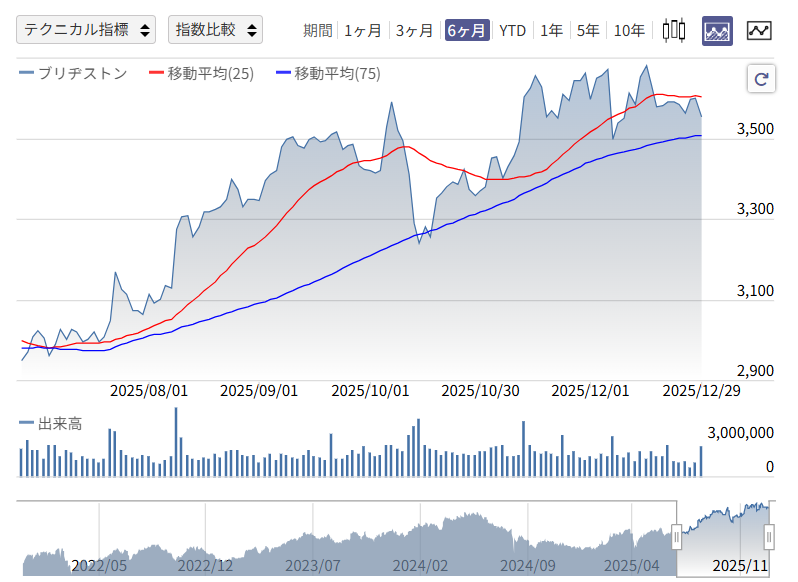
Task: Switch to candlestick chart type
Action: click(675, 31)
